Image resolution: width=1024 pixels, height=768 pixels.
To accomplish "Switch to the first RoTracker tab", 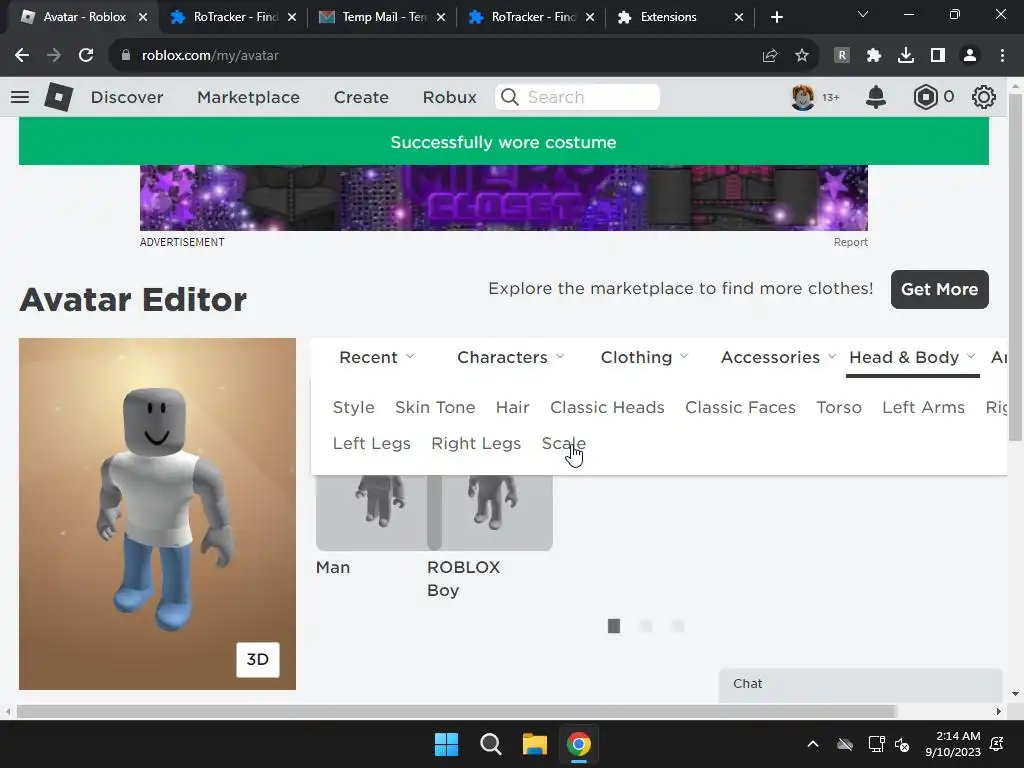I will [x=233, y=17].
